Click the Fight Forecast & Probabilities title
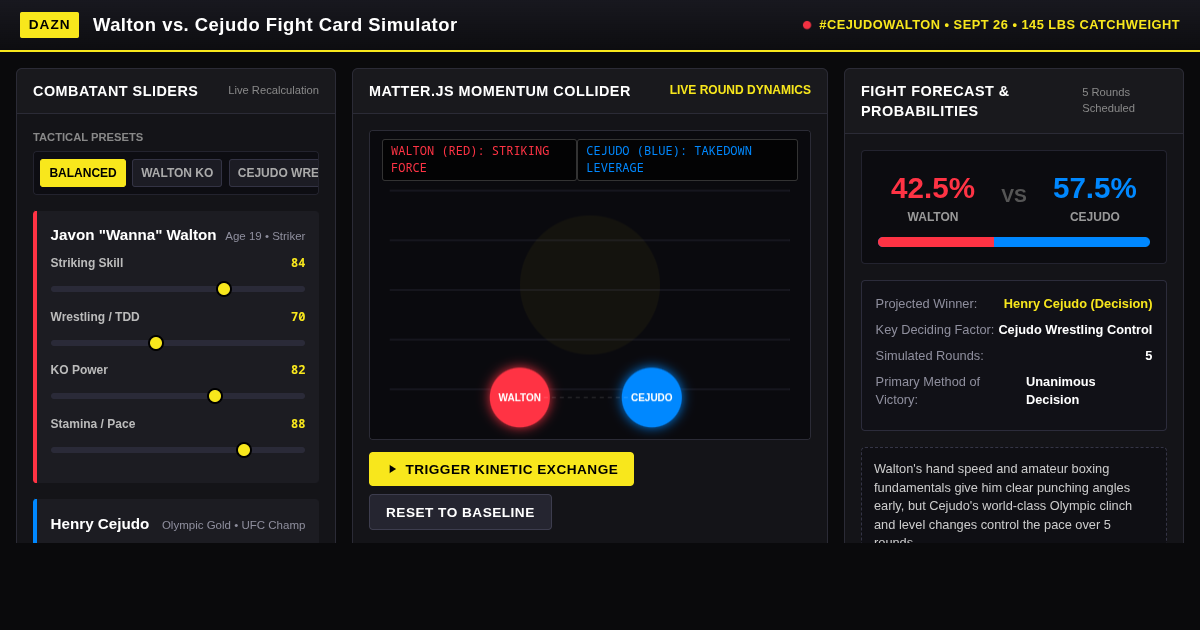 coord(935,101)
